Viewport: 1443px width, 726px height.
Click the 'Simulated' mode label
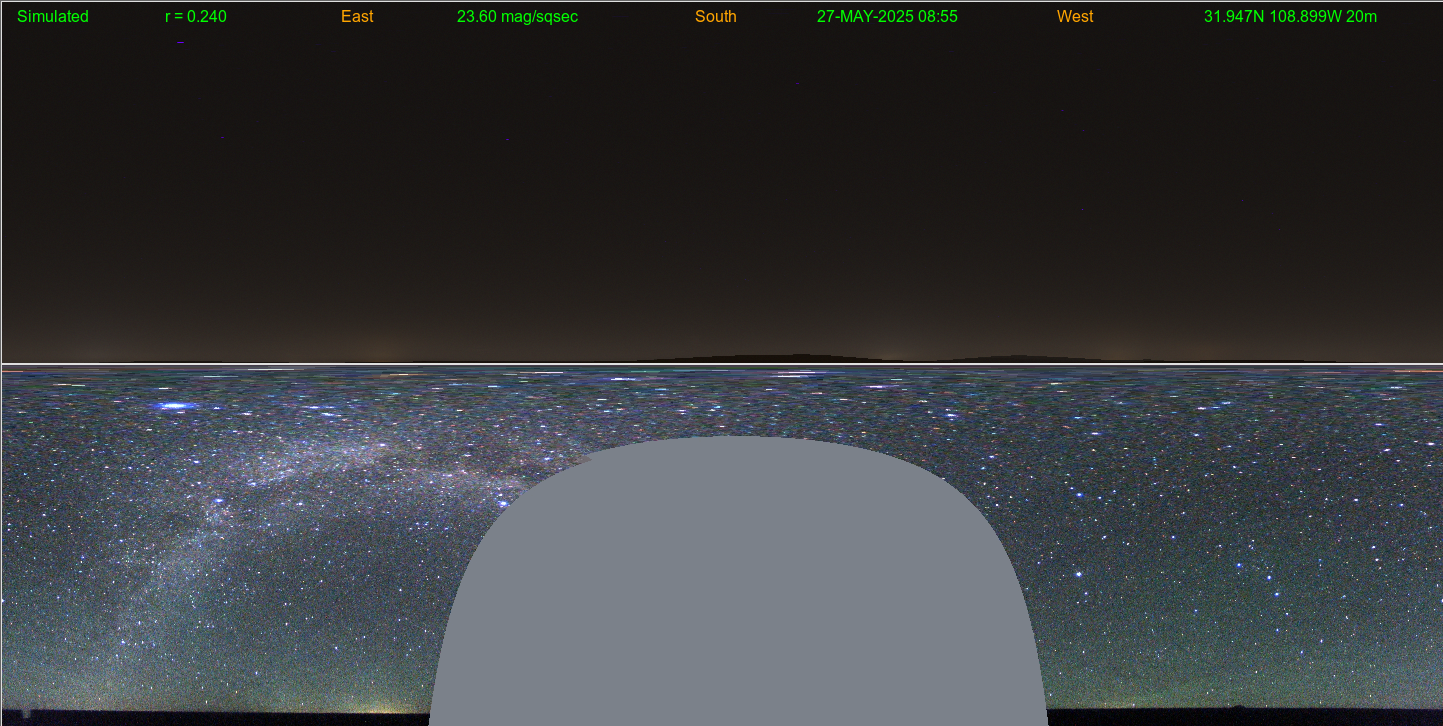(x=53, y=17)
